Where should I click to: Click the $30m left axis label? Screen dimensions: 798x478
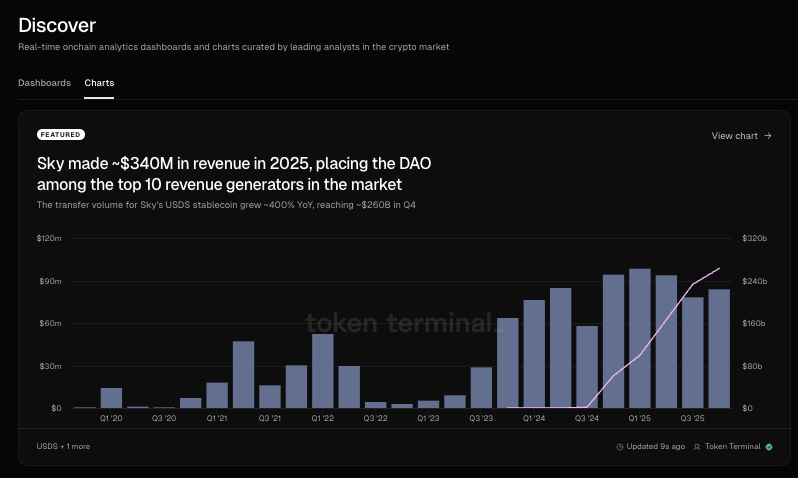coord(50,366)
